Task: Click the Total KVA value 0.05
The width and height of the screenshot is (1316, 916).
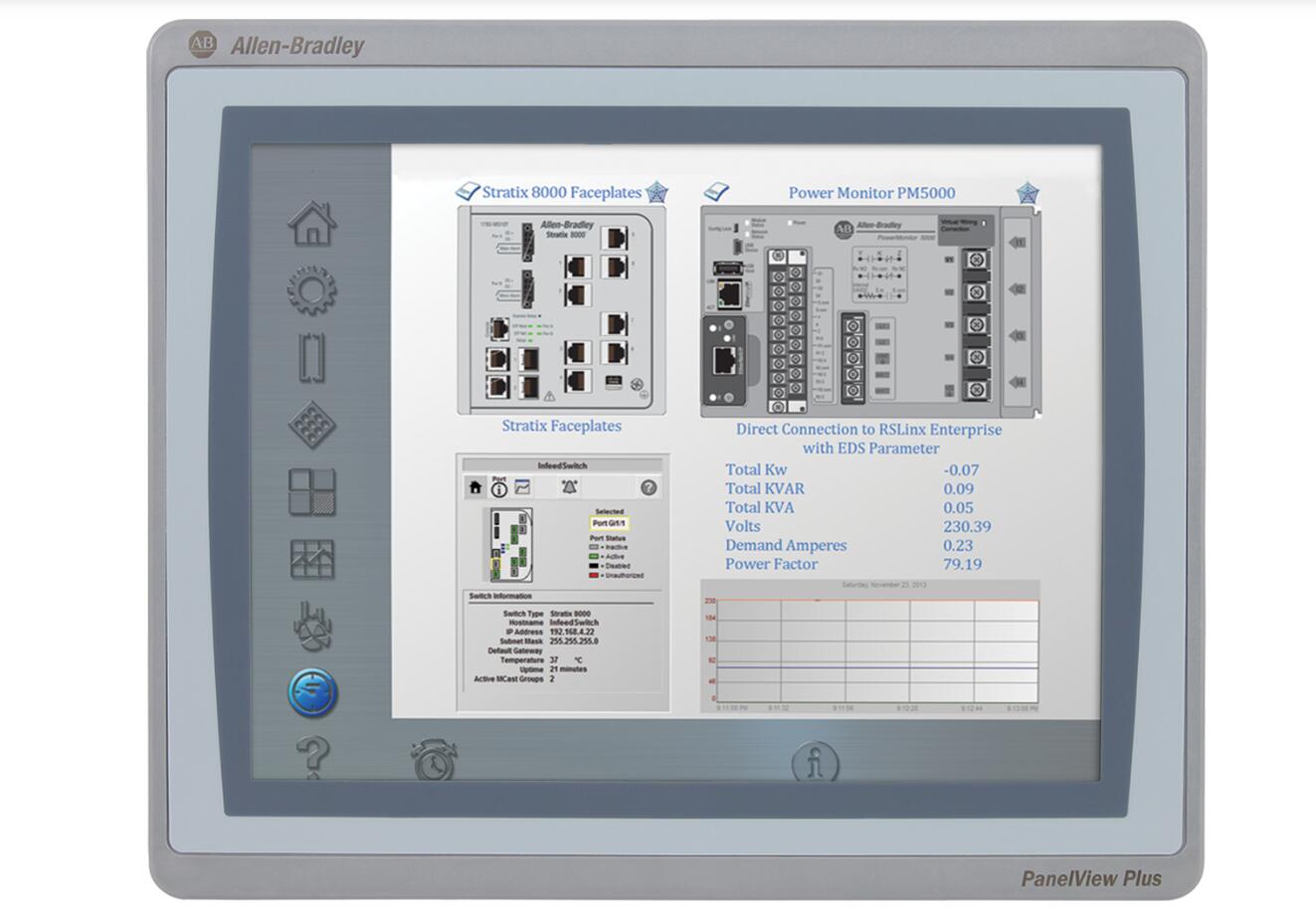Action: (959, 508)
